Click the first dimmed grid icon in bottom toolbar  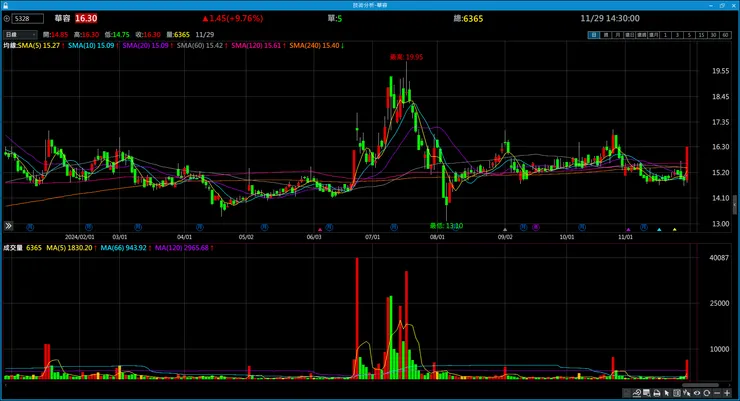[627, 393]
